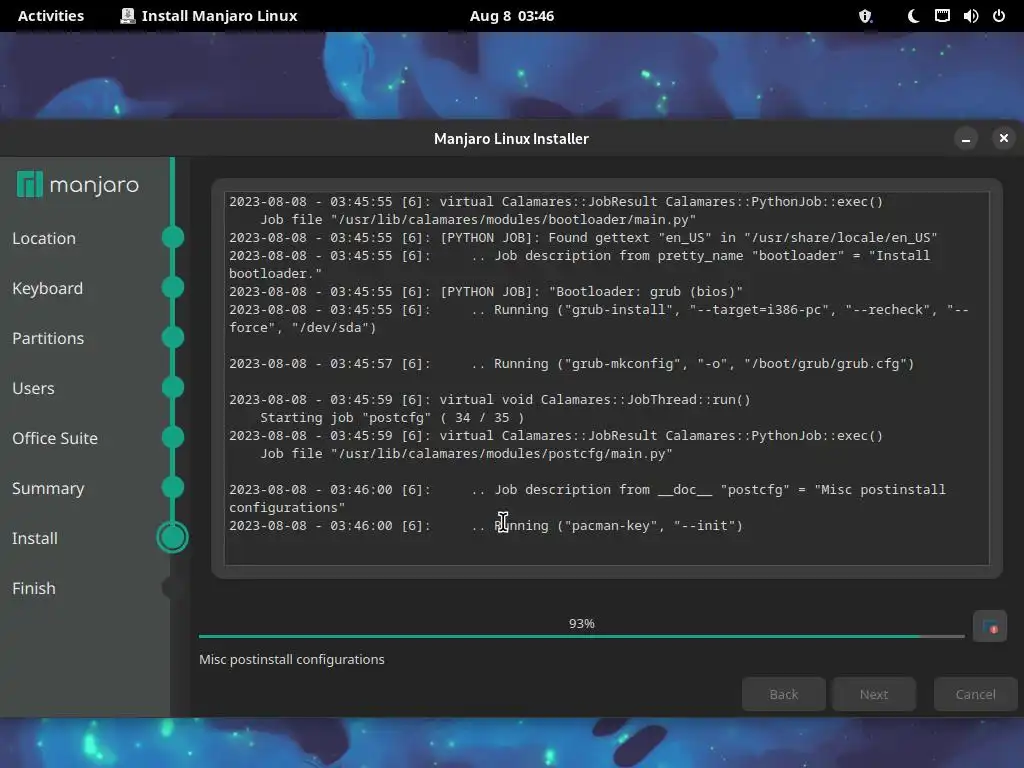Viewport: 1024px width, 768px height.
Task: Cancel the installation
Action: pyautogui.click(x=976, y=694)
